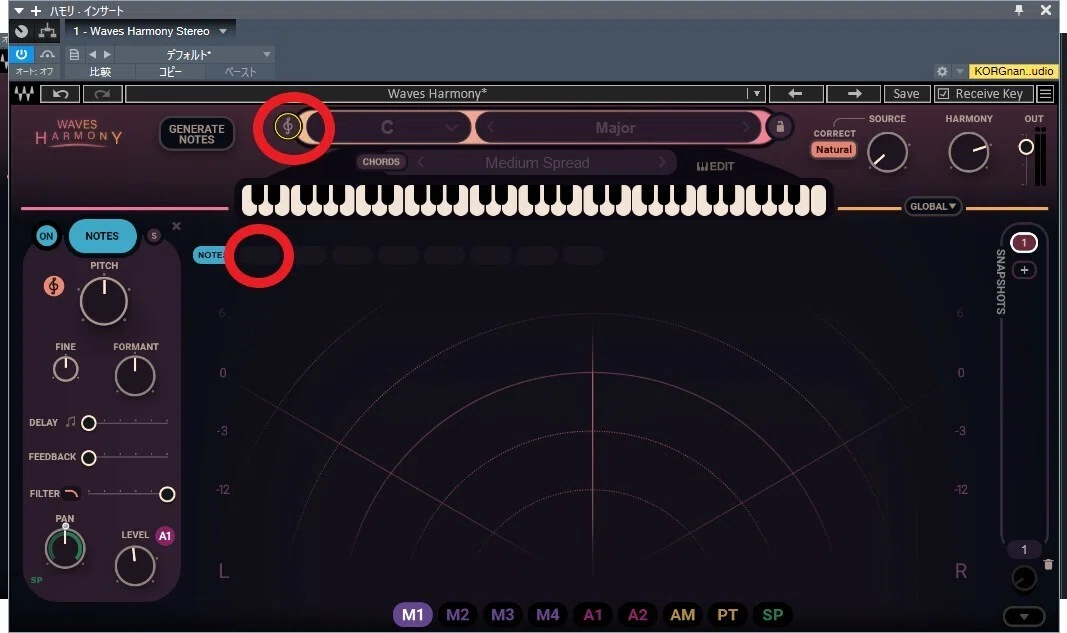
Task: Toggle the Receive Key checkbox
Action: click(x=943, y=94)
